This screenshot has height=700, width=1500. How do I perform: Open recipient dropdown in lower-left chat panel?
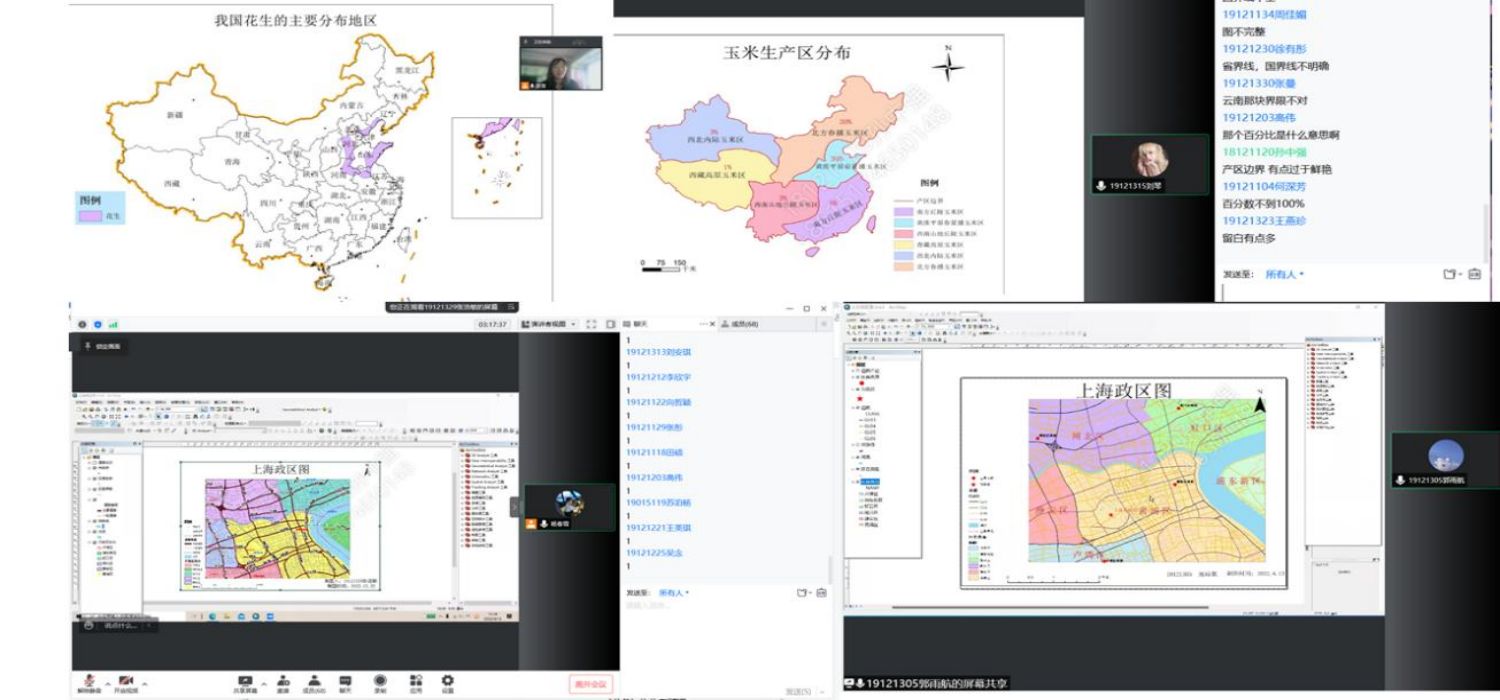673,593
